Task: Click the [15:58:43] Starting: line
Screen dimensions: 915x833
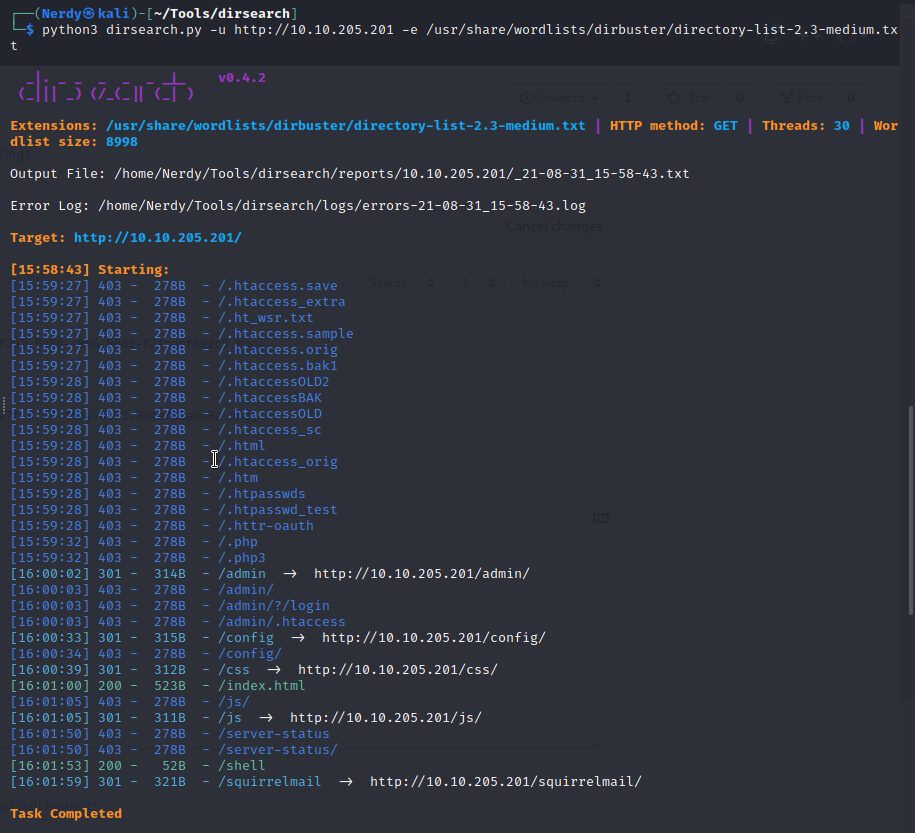Action: click(x=90, y=270)
